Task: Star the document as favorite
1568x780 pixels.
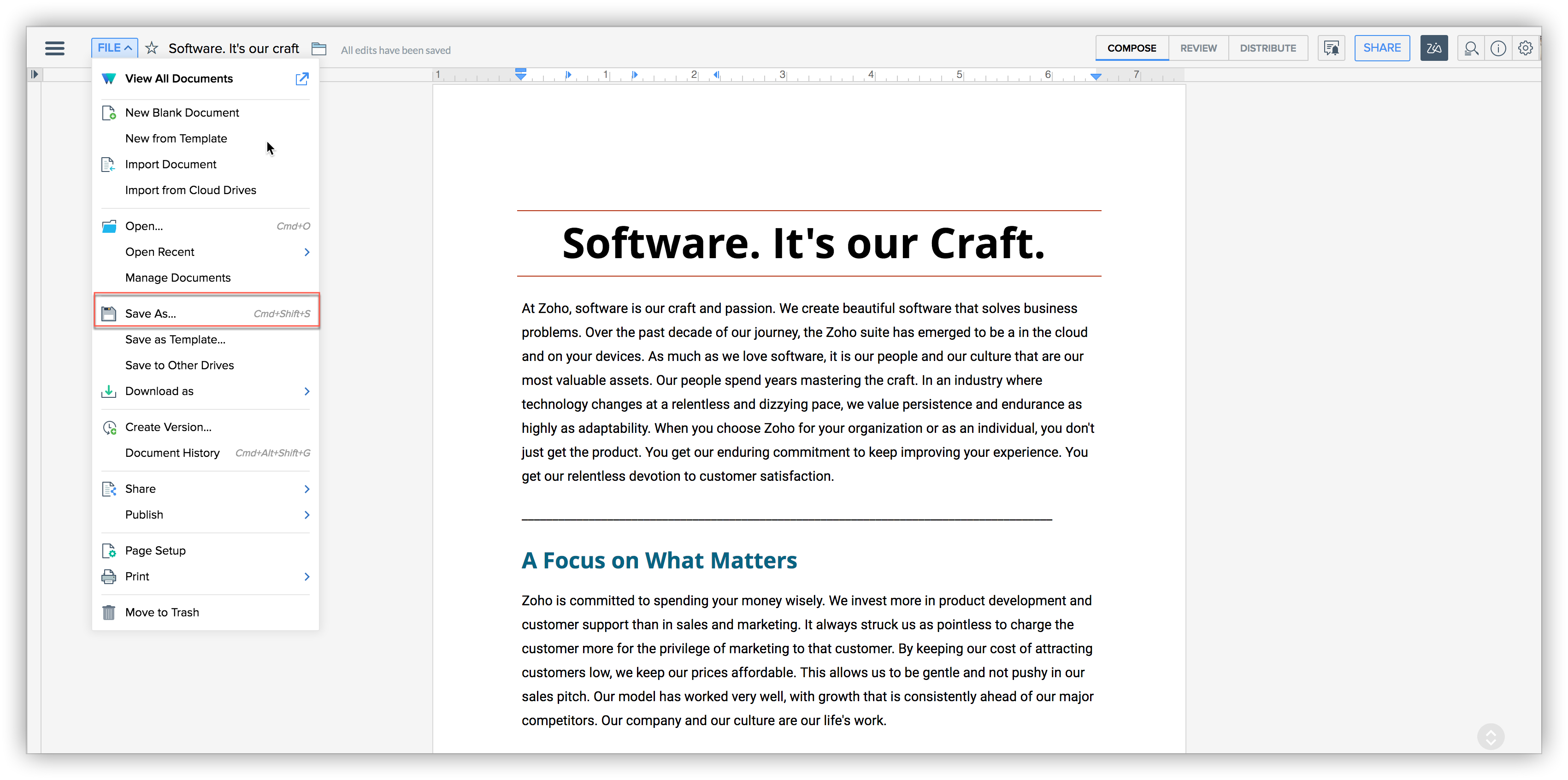Action: click(152, 48)
